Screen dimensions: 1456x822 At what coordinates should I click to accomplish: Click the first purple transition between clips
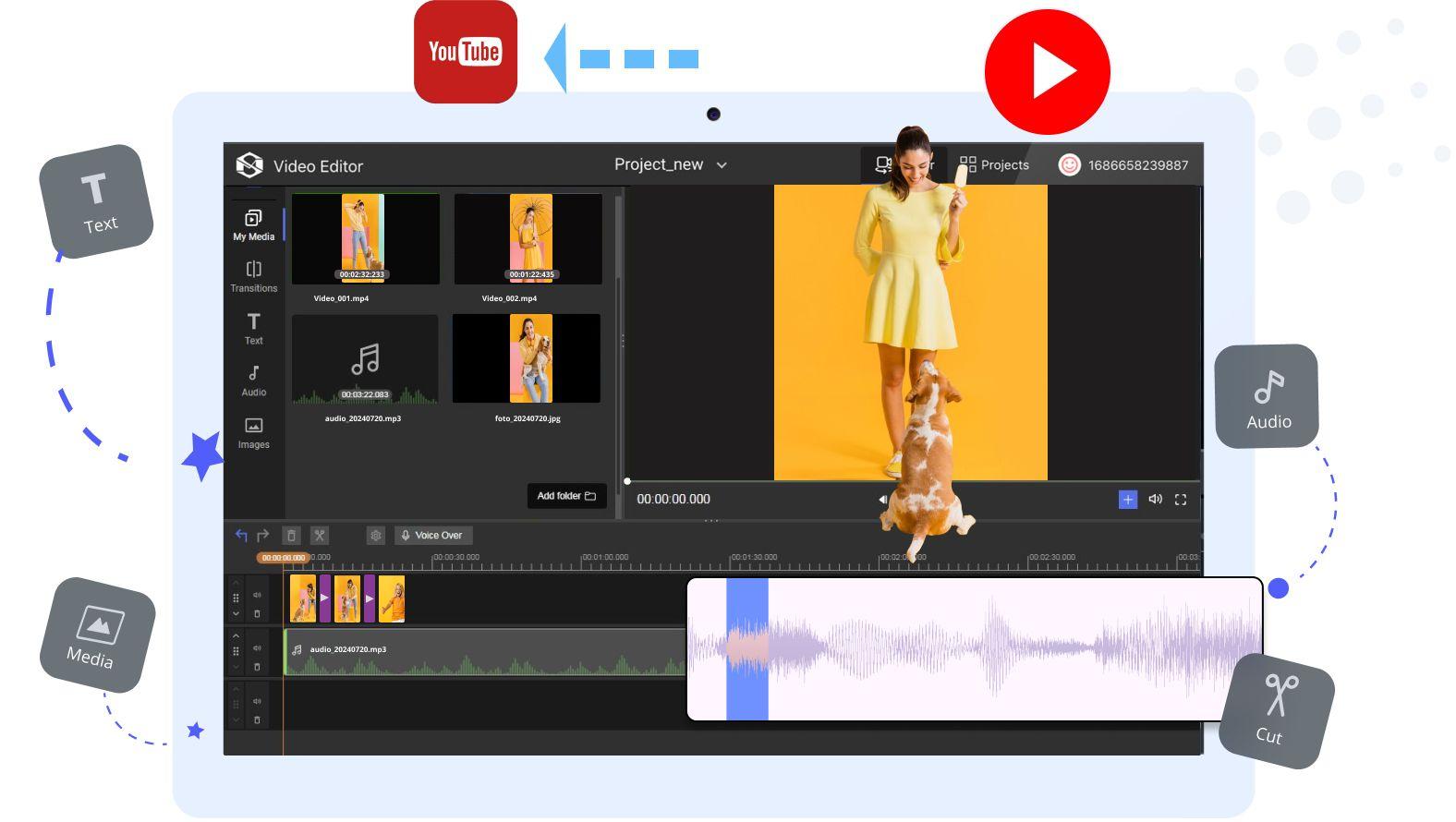(324, 598)
